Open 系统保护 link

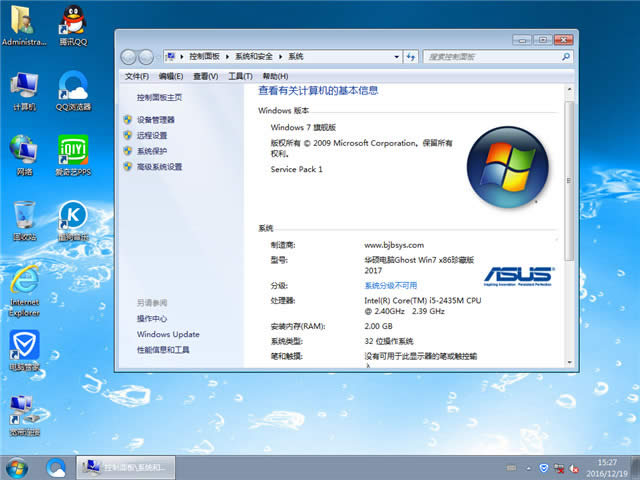click(x=152, y=151)
